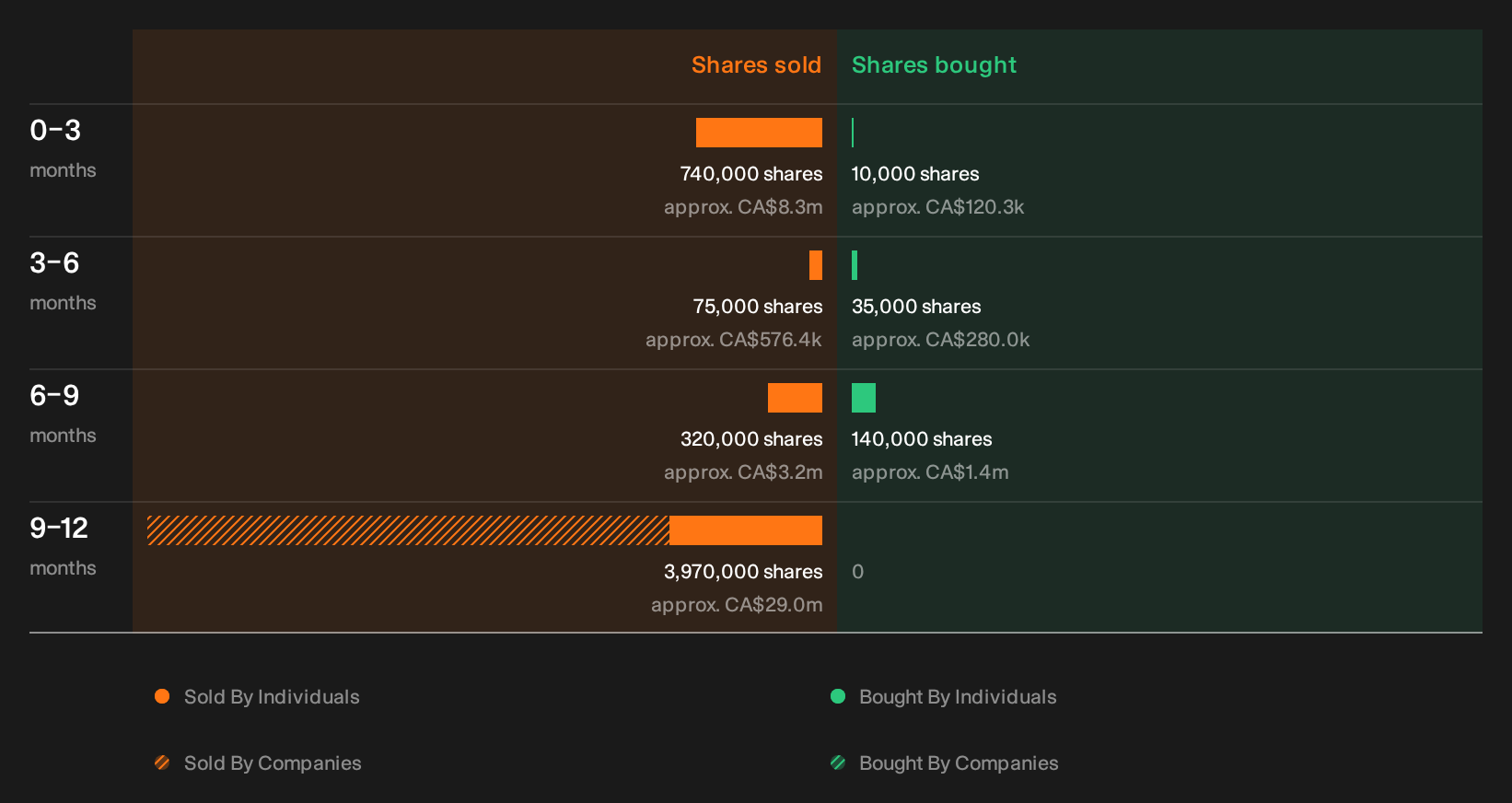Click the approx. CA$3.2m value
Screen dimensions: 1512x803
point(743,472)
